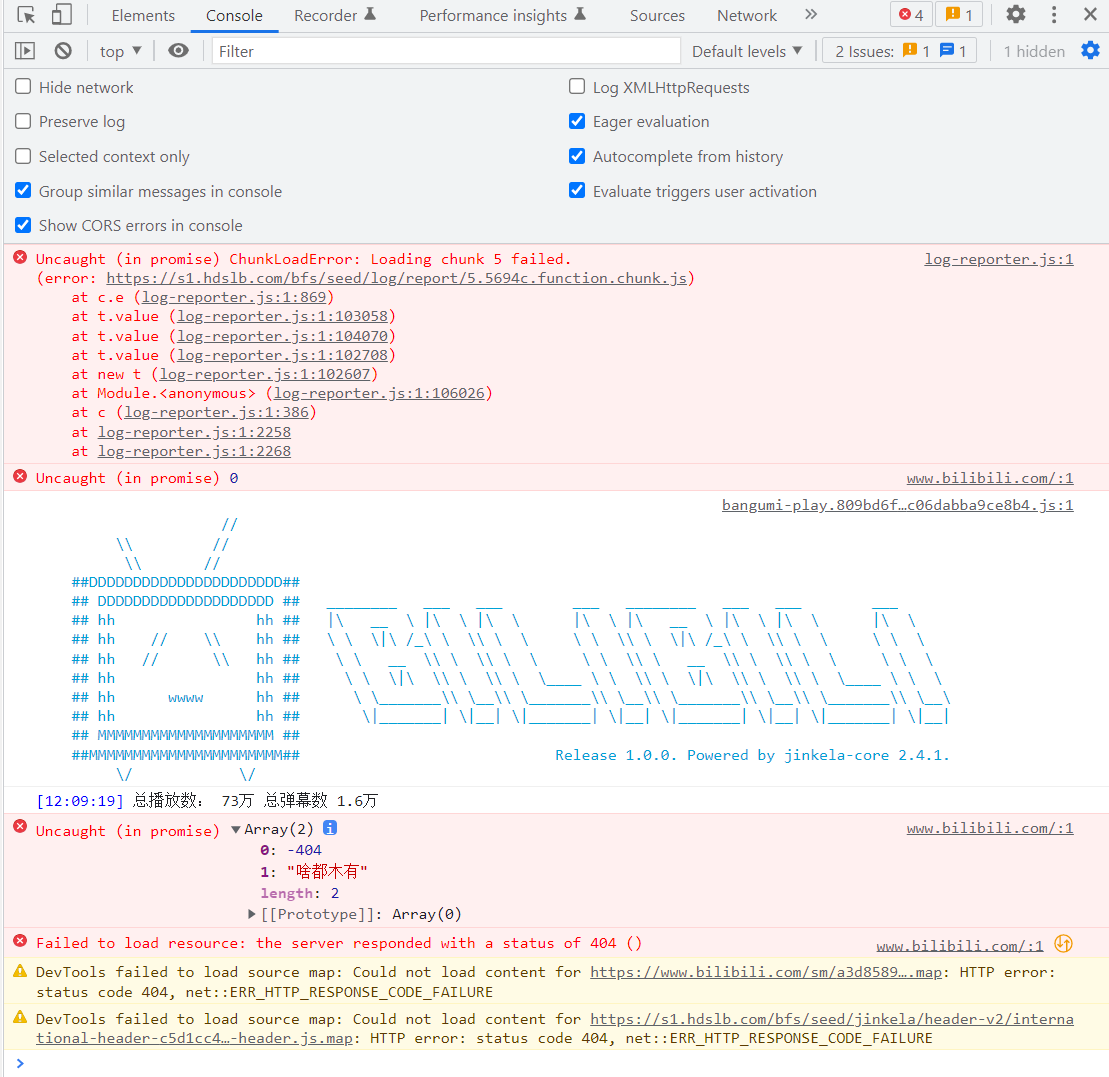
Task: Click the www.bilibili.com/:1 link beside Array(2)
Action: point(990,828)
